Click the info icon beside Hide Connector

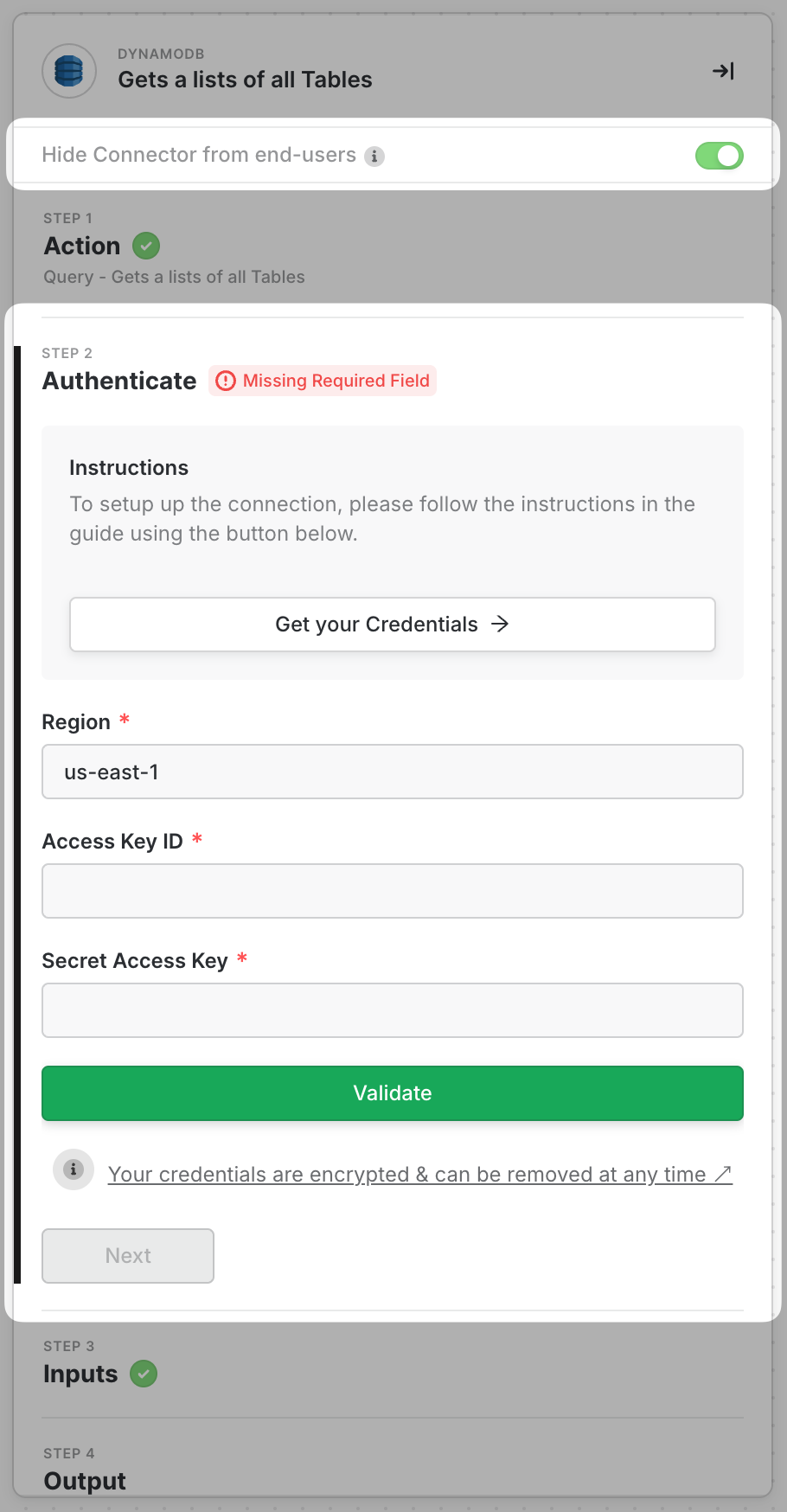tap(374, 156)
